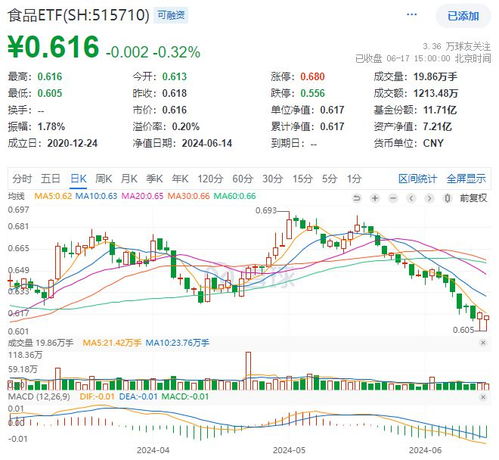
Task: Switch to the 15分 interval tab
Action: click(302, 179)
